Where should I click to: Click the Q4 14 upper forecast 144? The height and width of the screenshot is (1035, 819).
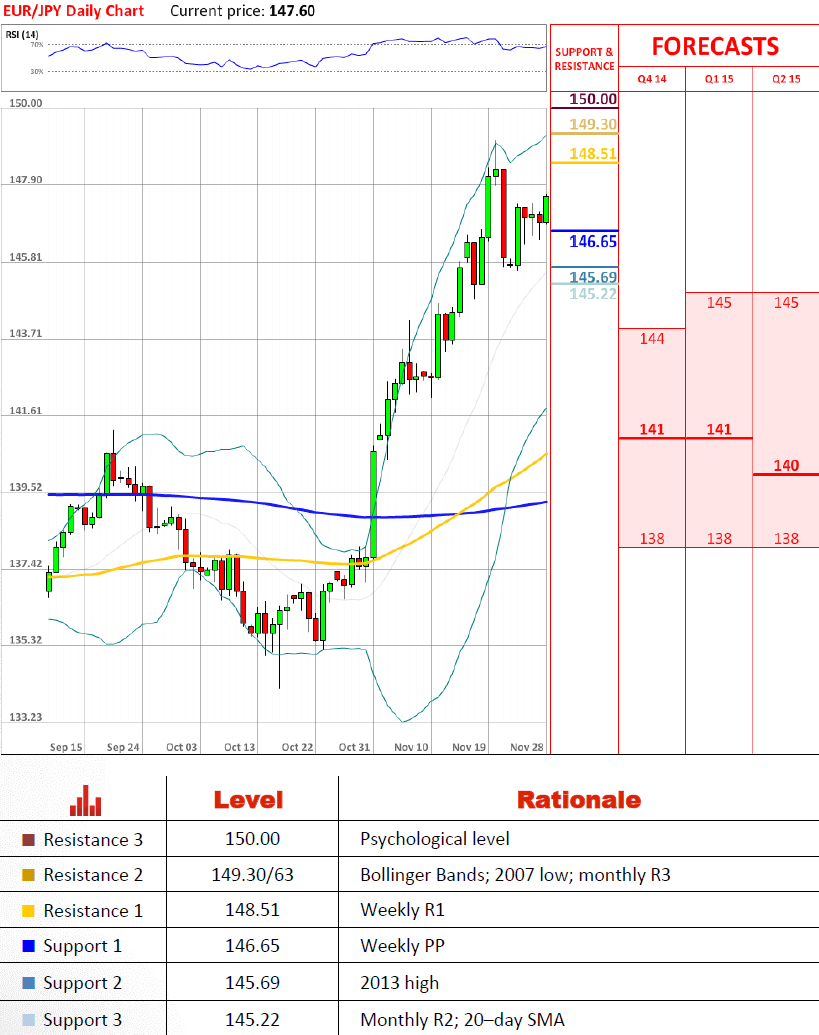click(651, 339)
